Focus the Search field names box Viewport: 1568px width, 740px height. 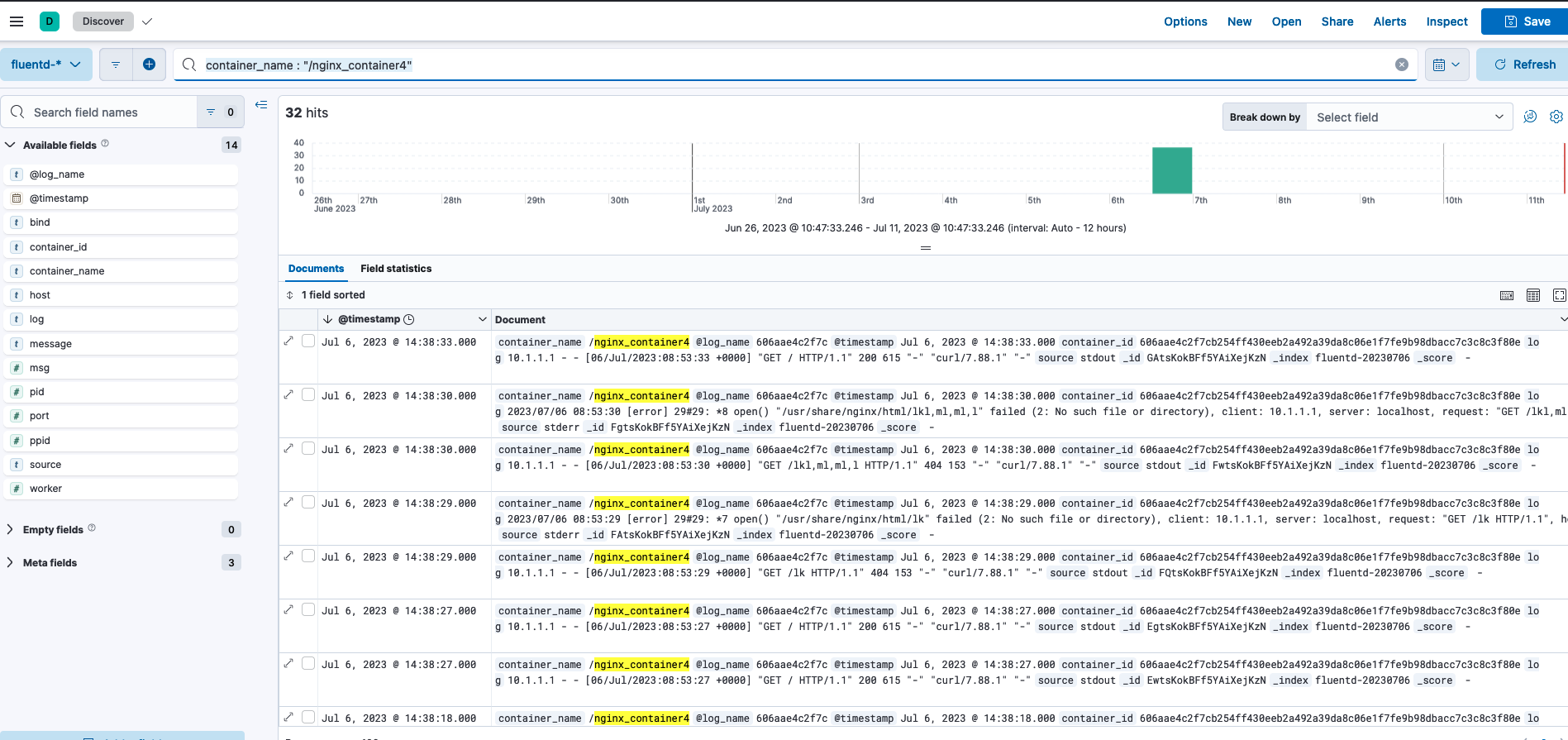99,112
